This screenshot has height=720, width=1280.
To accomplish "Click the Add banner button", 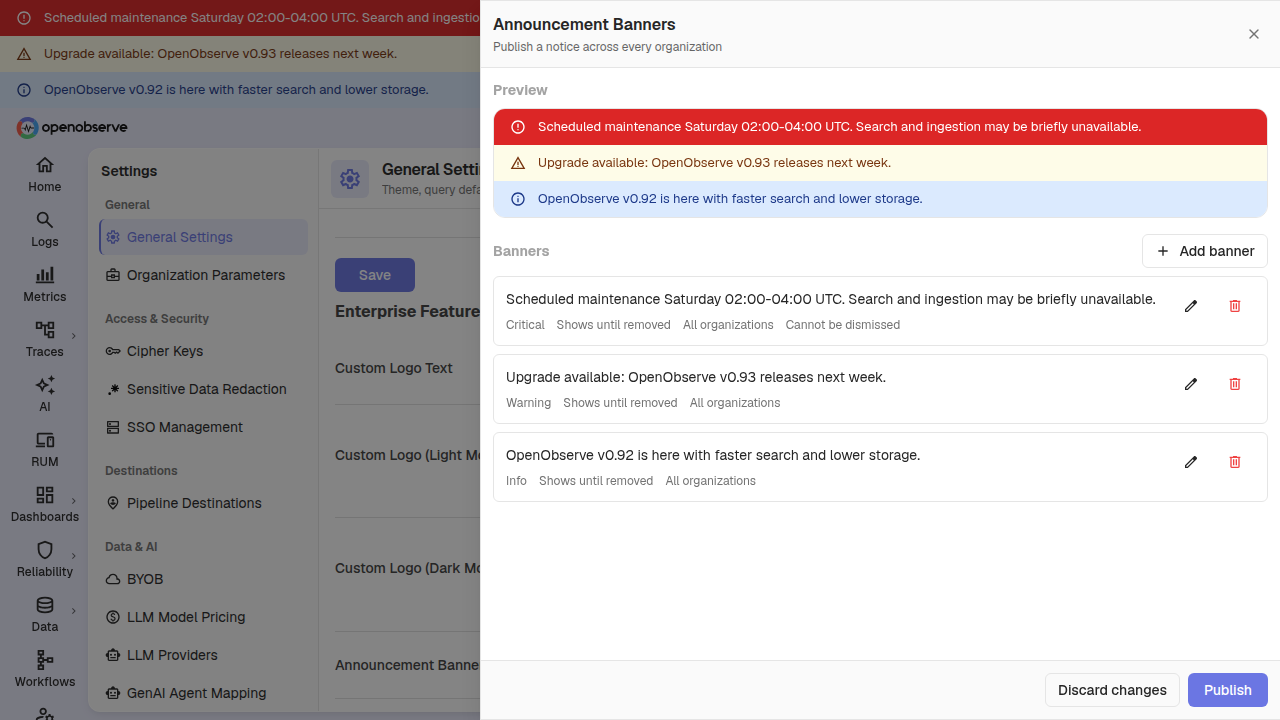I will [1205, 251].
